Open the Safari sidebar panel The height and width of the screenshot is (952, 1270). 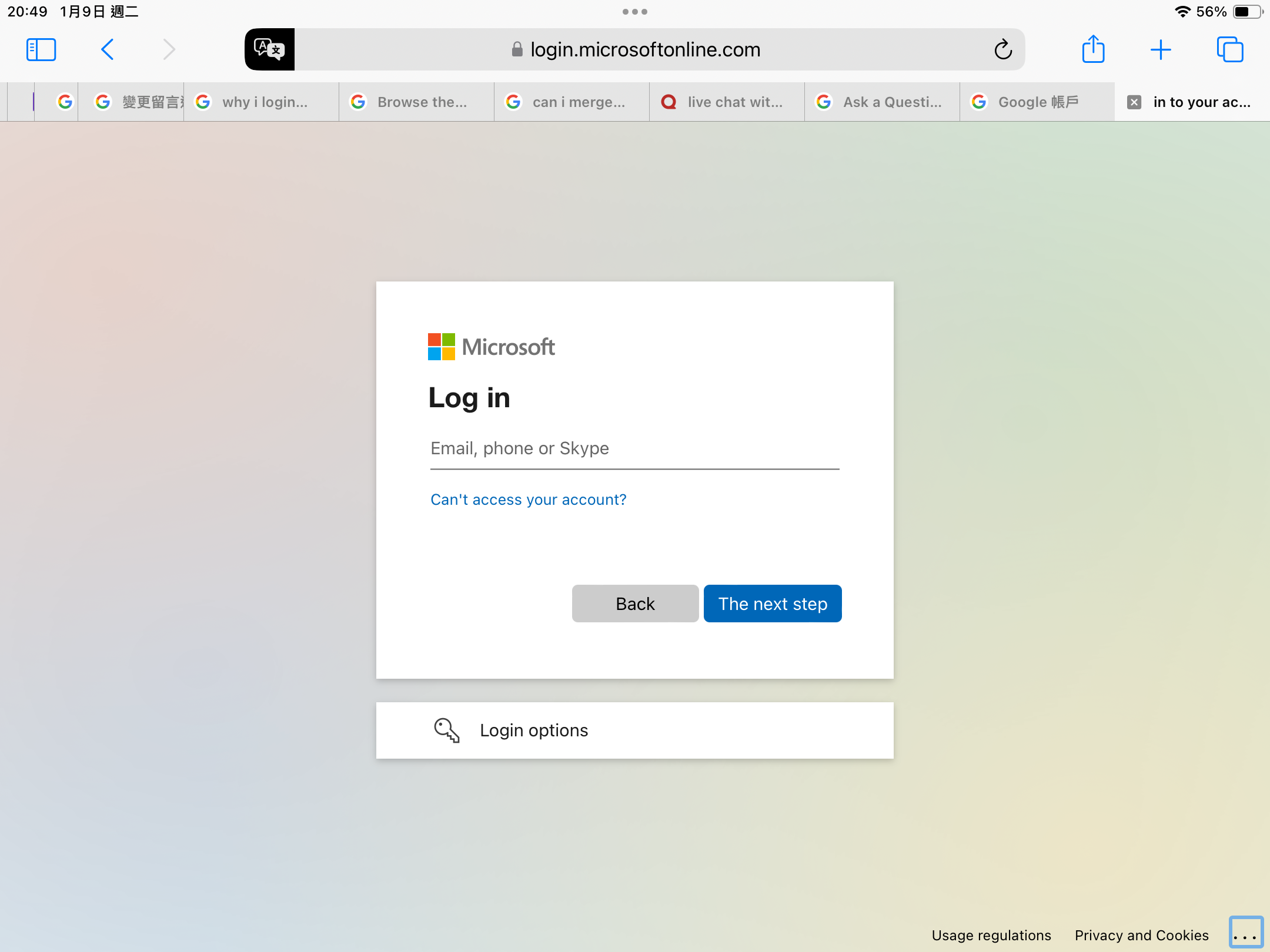41,49
